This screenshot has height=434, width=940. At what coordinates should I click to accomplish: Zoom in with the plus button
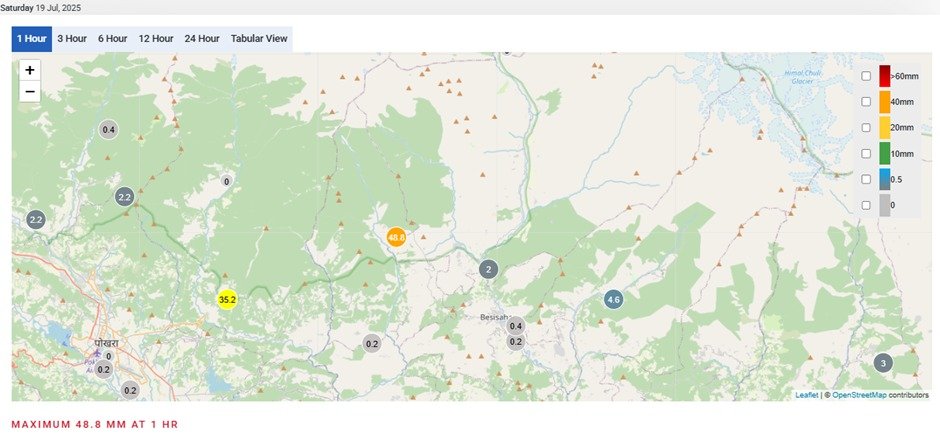pos(29,70)
